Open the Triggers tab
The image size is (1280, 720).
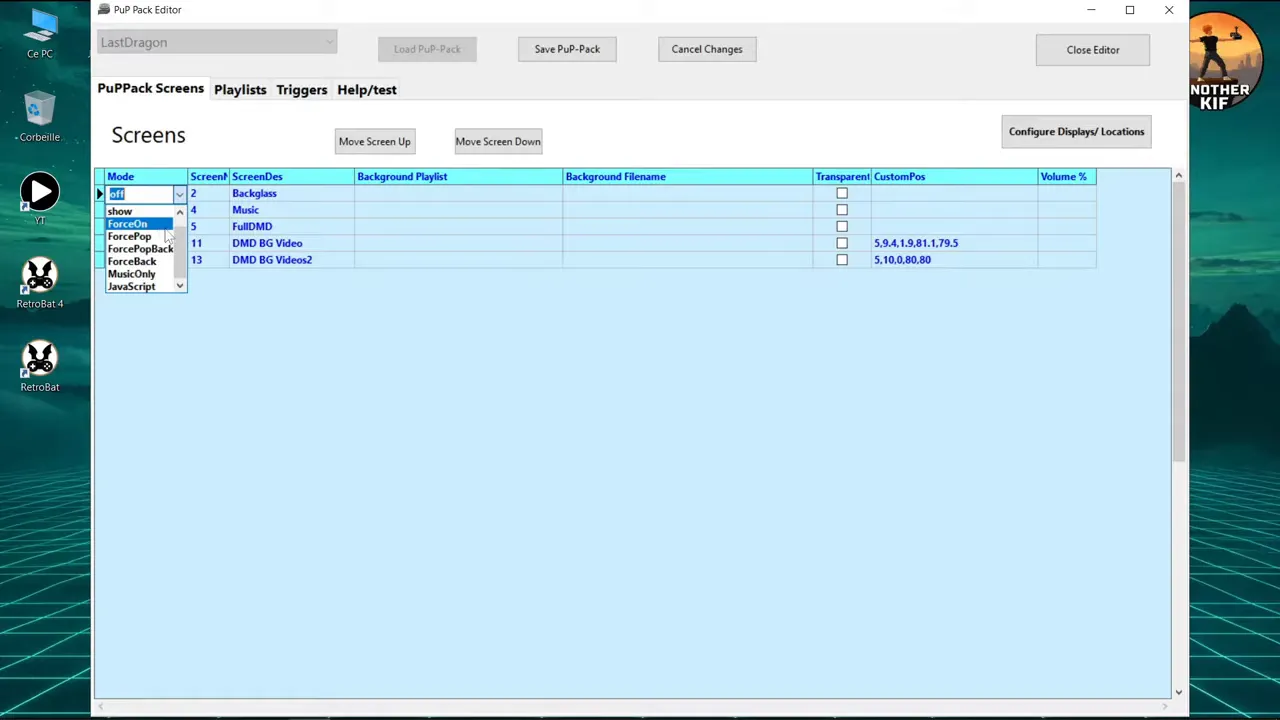click(x=301, y=90)
